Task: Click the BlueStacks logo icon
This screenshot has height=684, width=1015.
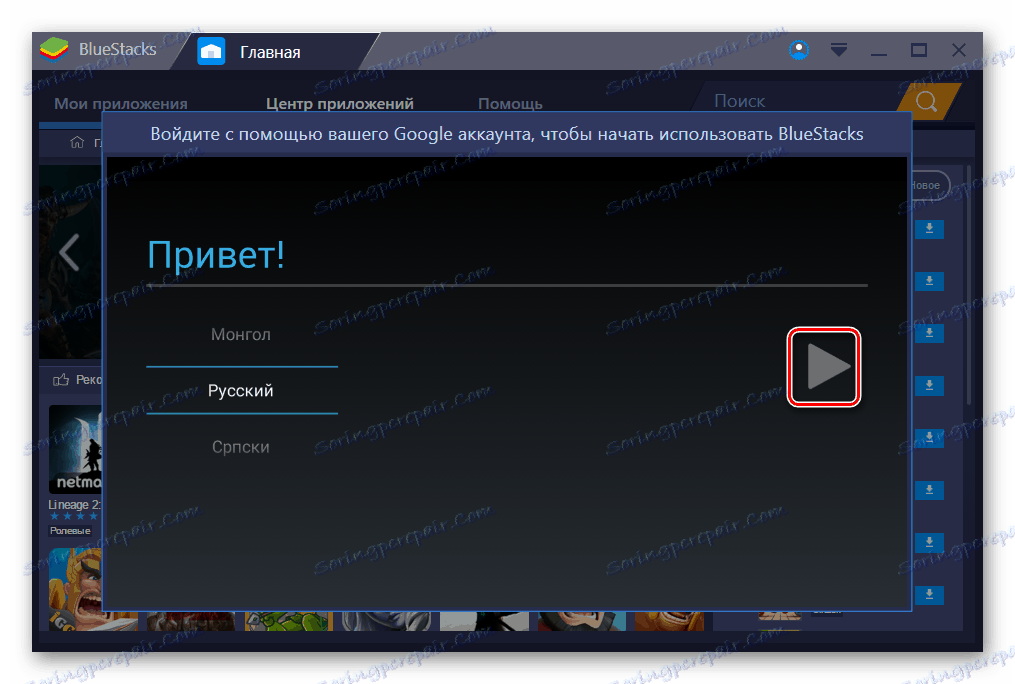Action: click(54, 50)
